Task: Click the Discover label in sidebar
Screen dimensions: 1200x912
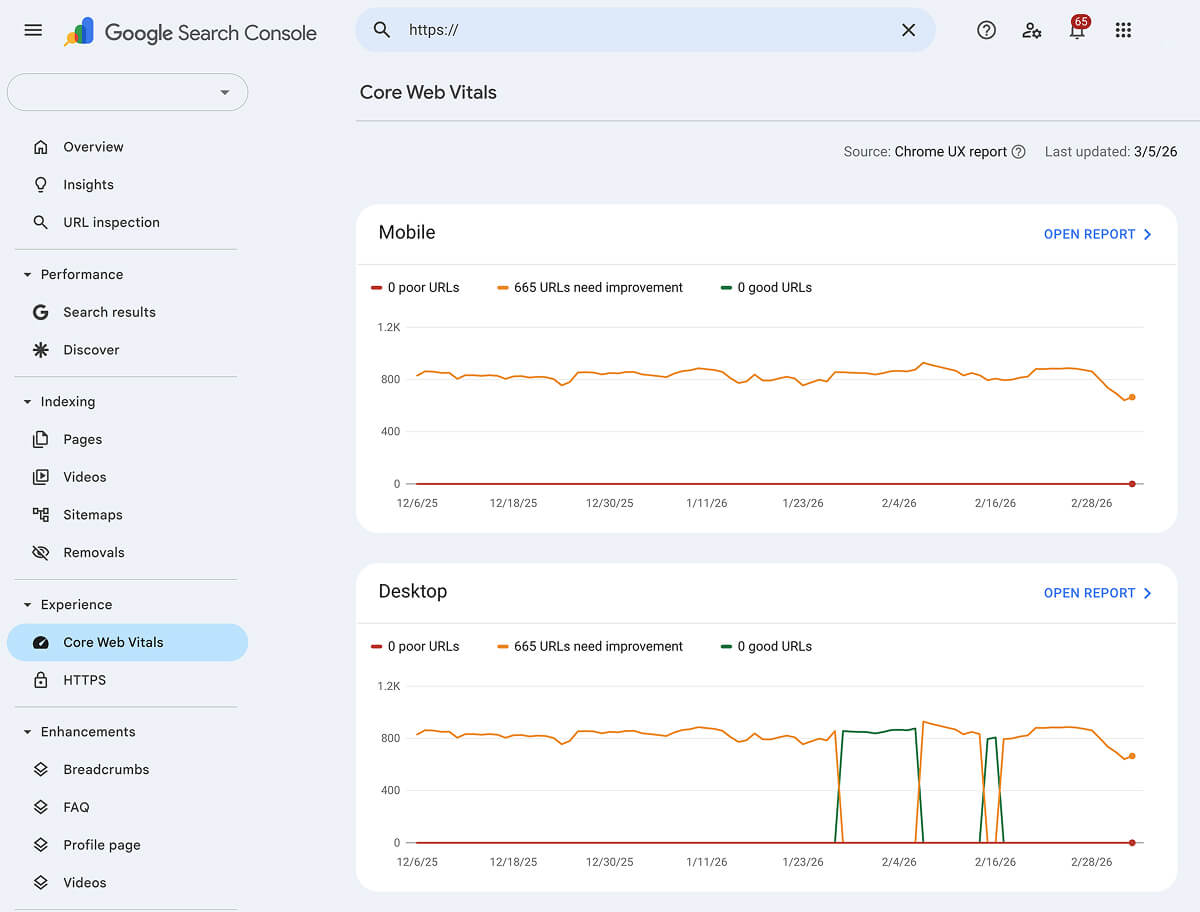Action: pyautogui.click(x=91, y=350)
